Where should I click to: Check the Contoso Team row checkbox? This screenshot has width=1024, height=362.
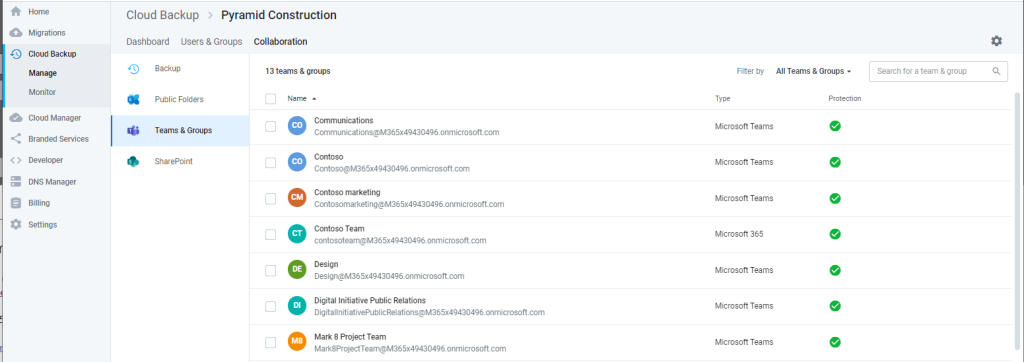[x=270, y=235]
